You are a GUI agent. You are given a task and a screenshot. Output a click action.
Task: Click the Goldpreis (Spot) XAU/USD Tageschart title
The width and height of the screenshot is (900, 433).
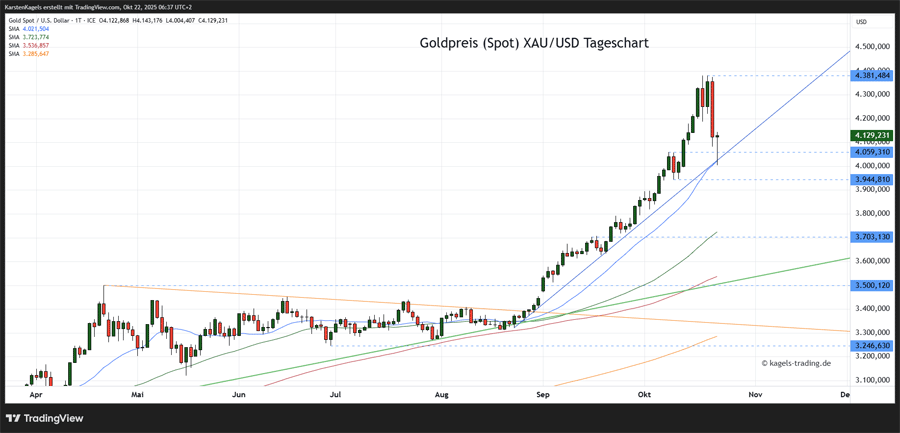[x=531, y=43]
